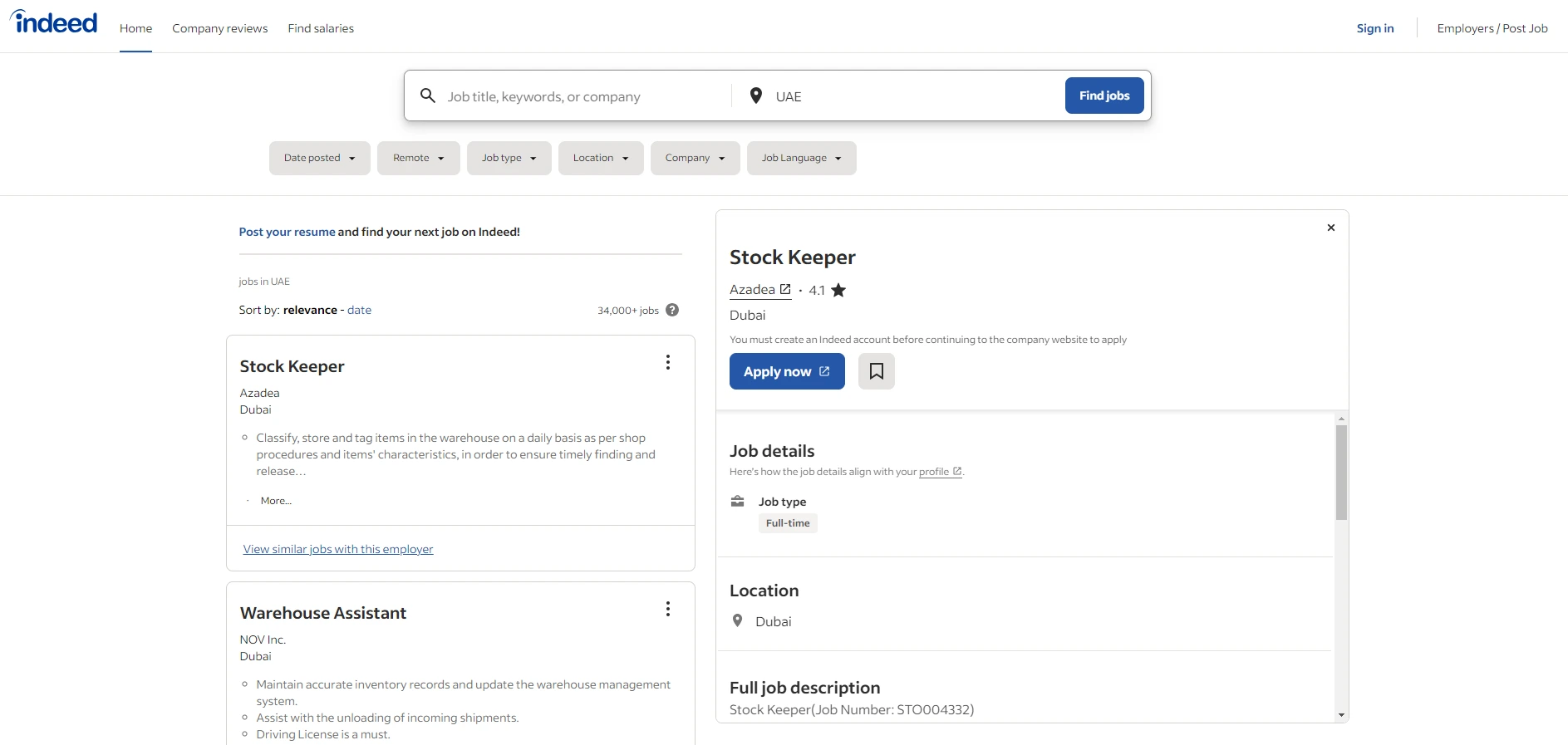Click the scrollbar up arrow in job panel
1568x745 pixels.
click(1341, 419)
